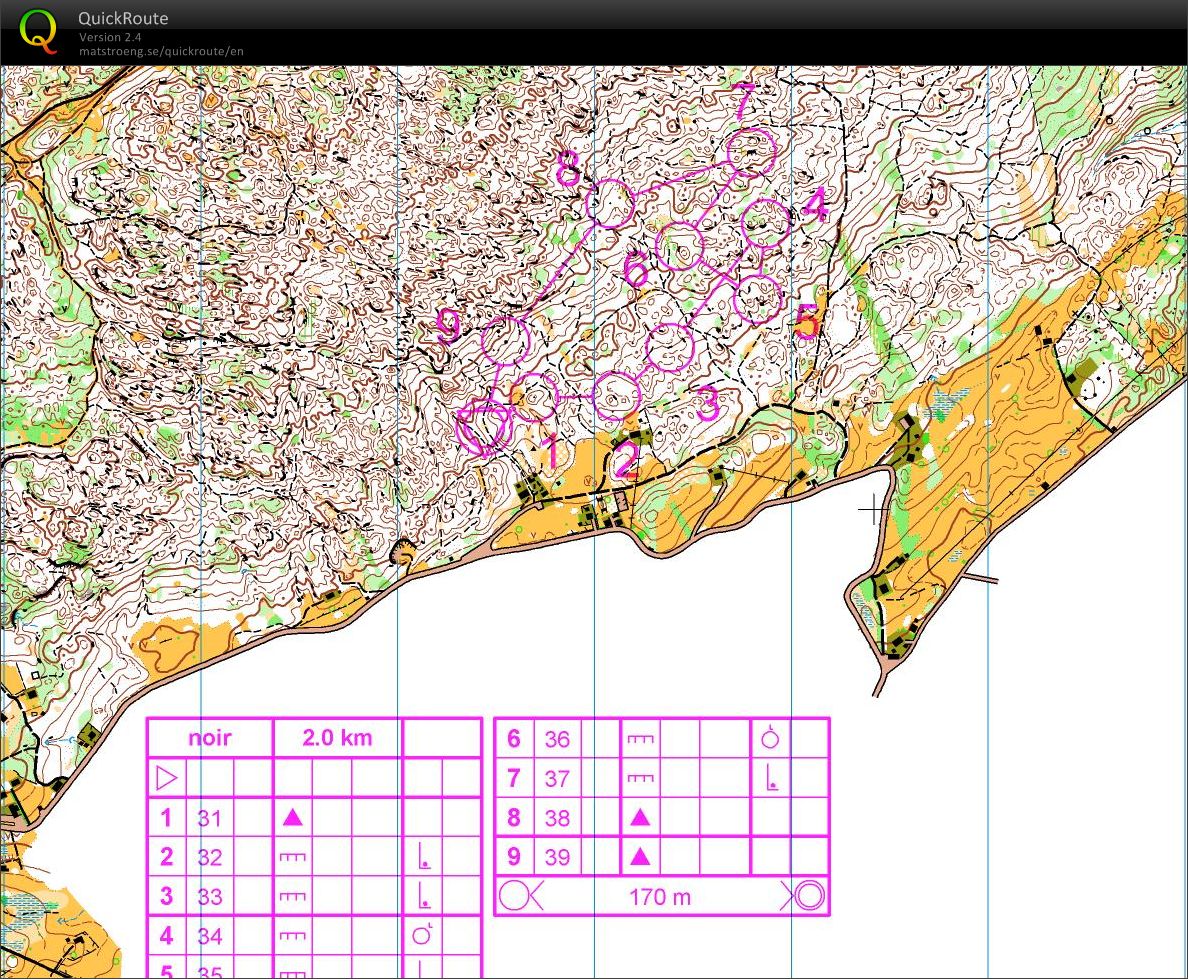The width and height of the screenshot is (1188, 979).
Task: Click the 'noir' course name cell
Action: pos(210,738)
